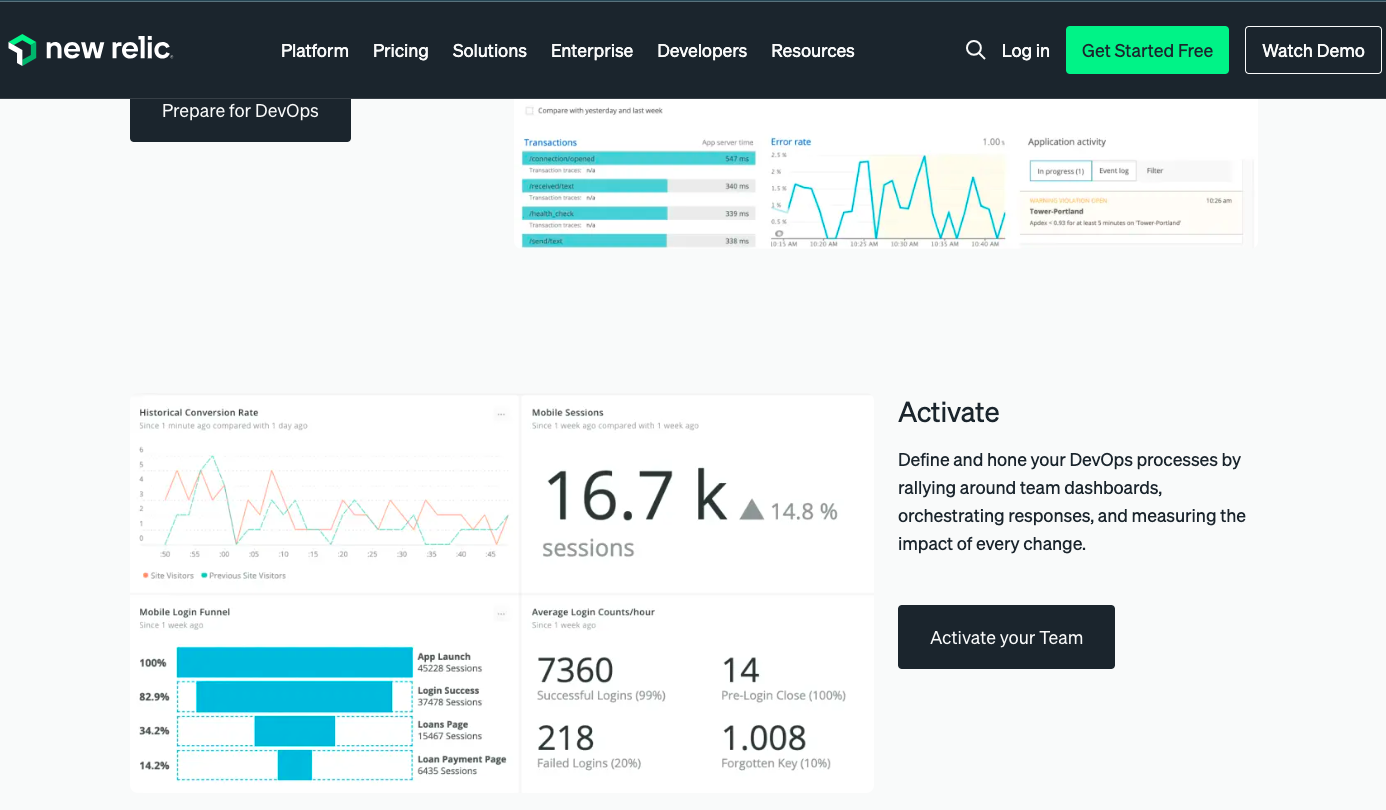Screen dimensions: 1386x810
Task: Open the Historical Conversion Rate ellipsis menu
Action: point(501,413)
